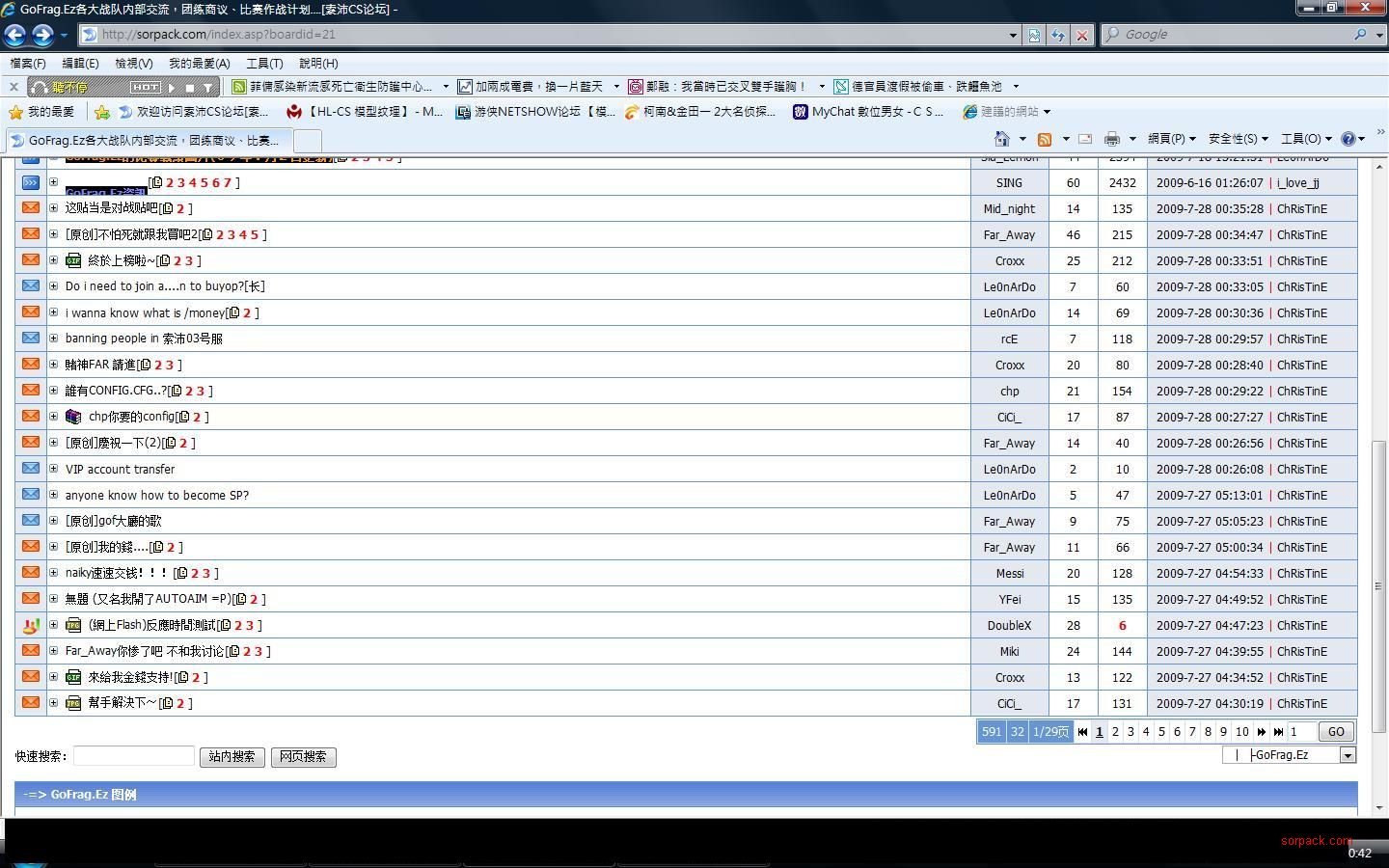This screenshot has width=1389, height=868.
Task: Click the Print icon in command bar
Action: tap(1111, 139)
